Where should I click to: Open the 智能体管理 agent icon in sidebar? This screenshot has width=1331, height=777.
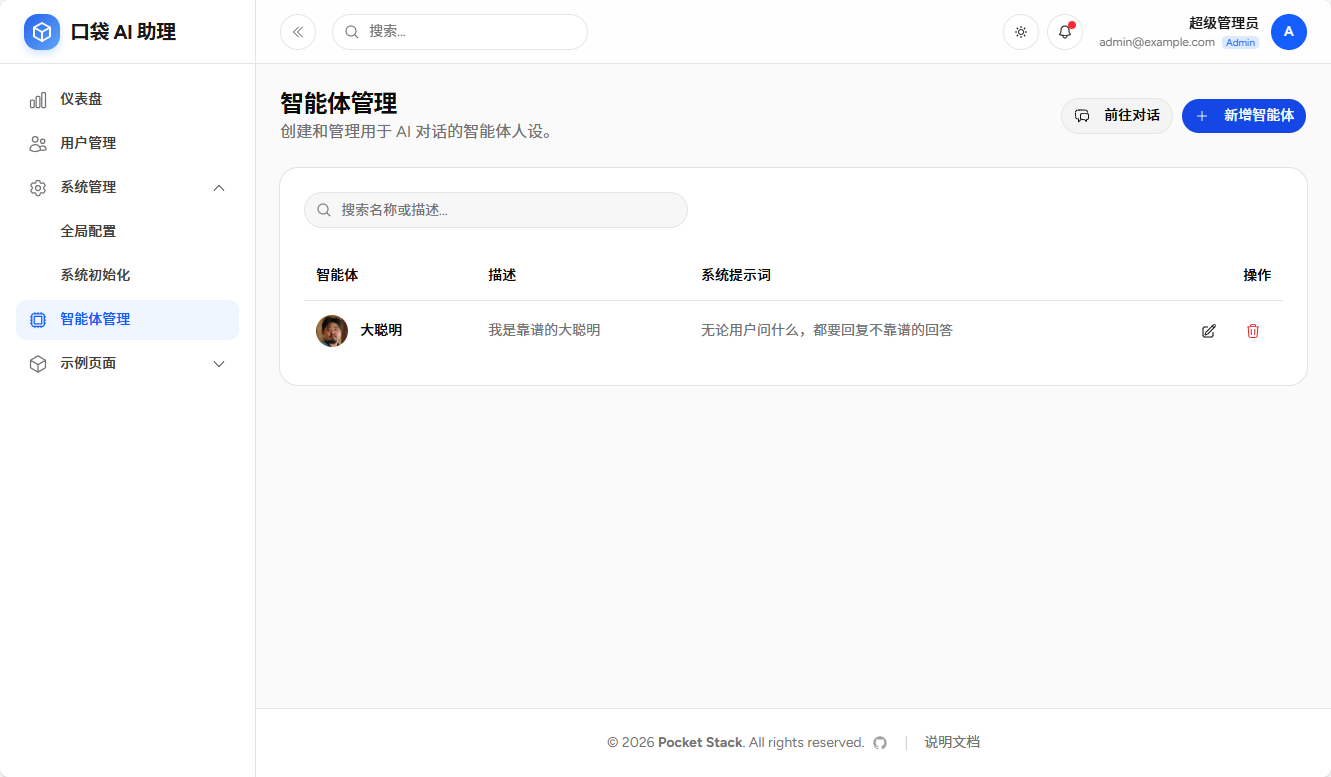coord(37,319)
